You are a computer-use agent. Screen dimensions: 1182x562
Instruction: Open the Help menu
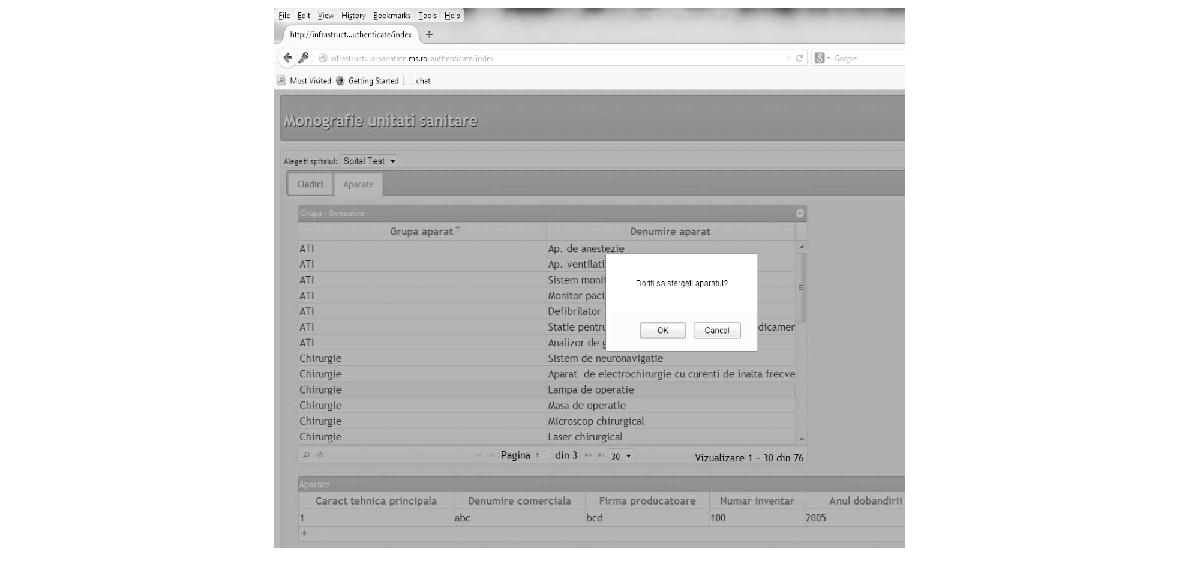coord(452,15)
